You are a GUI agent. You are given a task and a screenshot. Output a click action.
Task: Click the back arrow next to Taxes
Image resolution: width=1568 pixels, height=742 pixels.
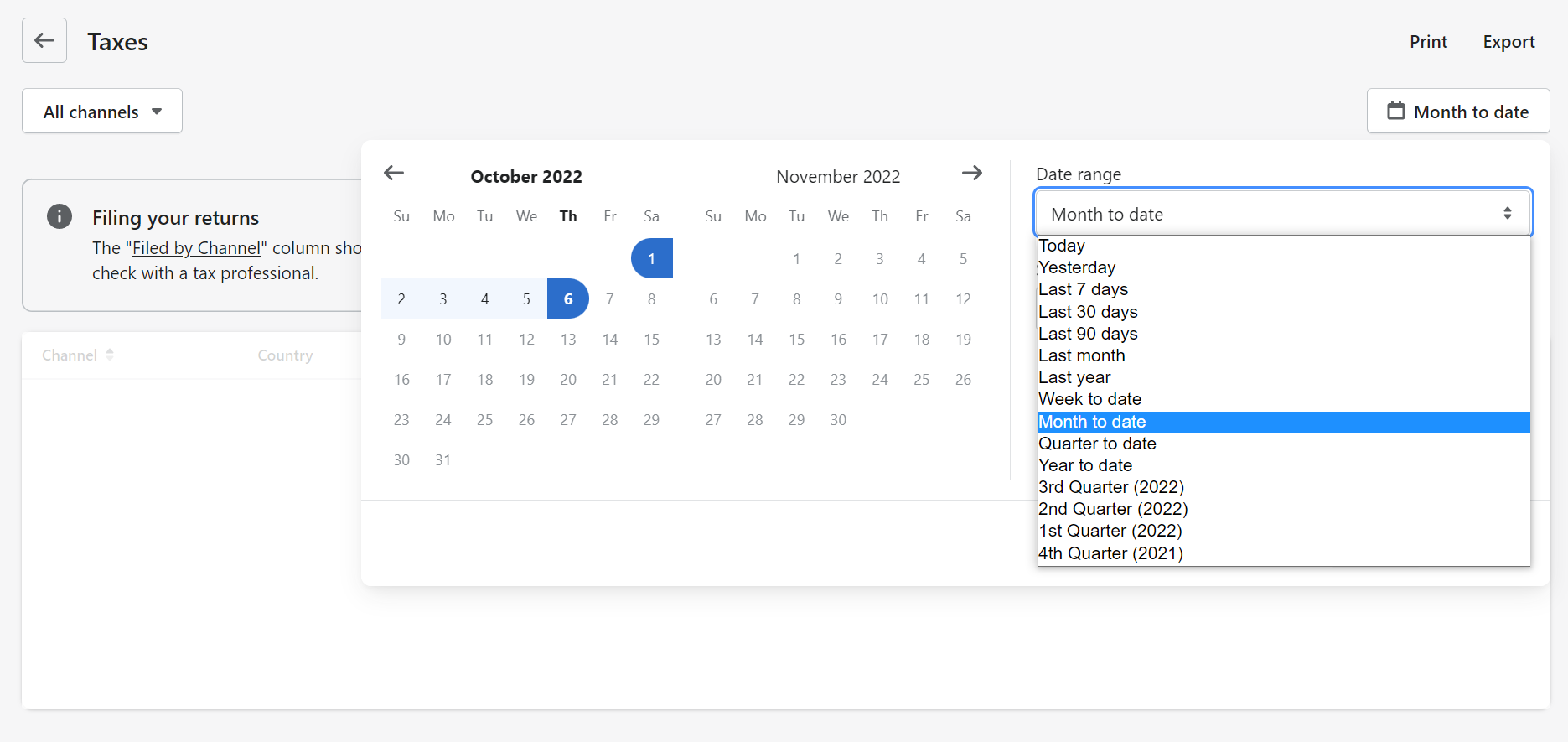click(44, 40)
